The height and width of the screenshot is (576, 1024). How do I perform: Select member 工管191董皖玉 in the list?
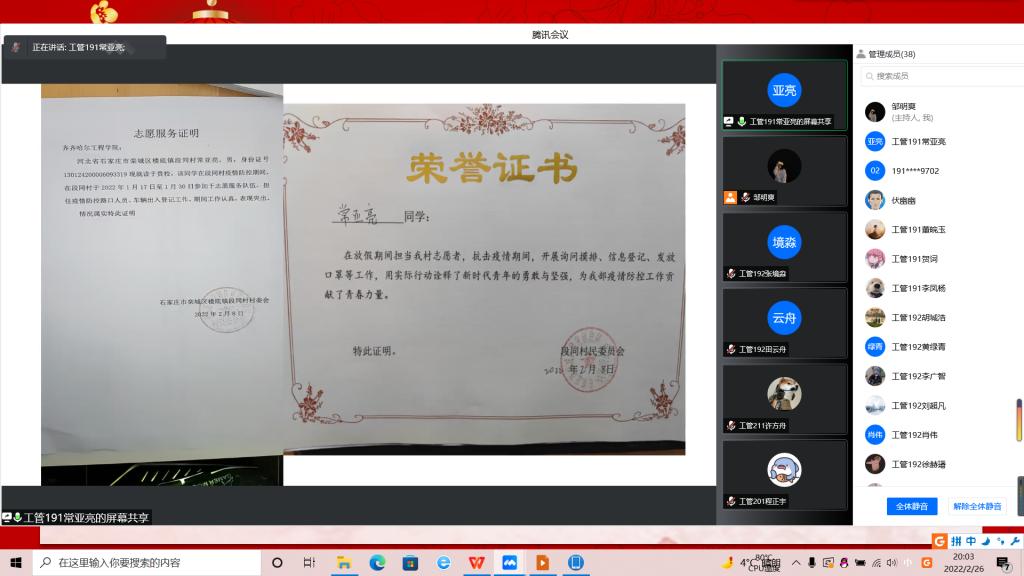(918, 229)
